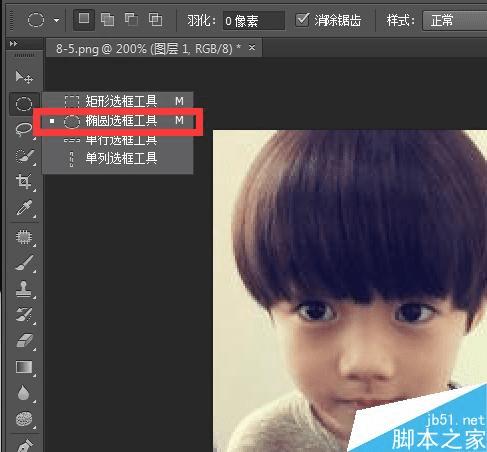Image resolution: width=487 pixels, height=452 pixels.
Task: Select the Move tool
Action: tap(24, 77)
